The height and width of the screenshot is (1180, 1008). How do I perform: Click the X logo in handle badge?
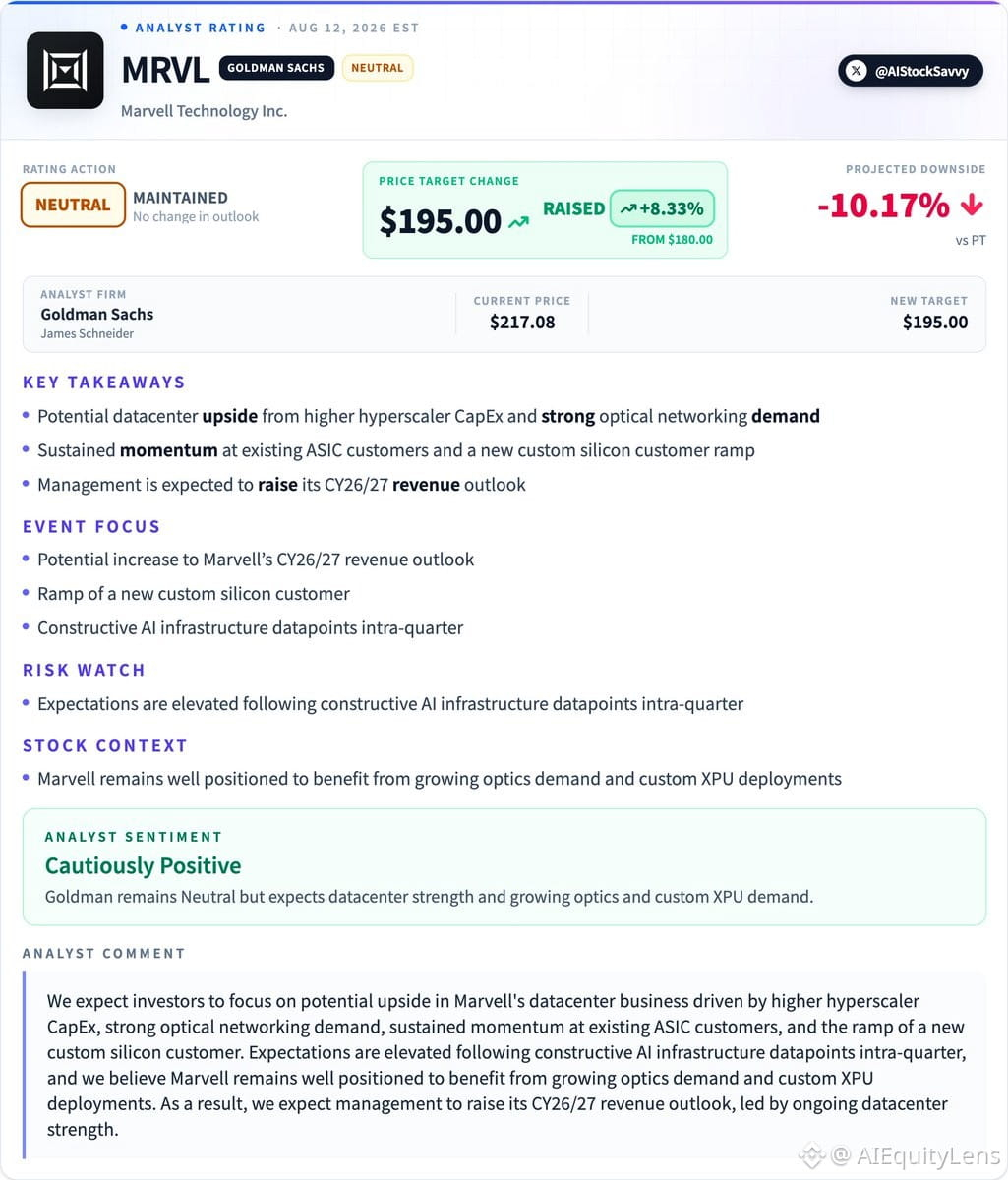point(857,71)
